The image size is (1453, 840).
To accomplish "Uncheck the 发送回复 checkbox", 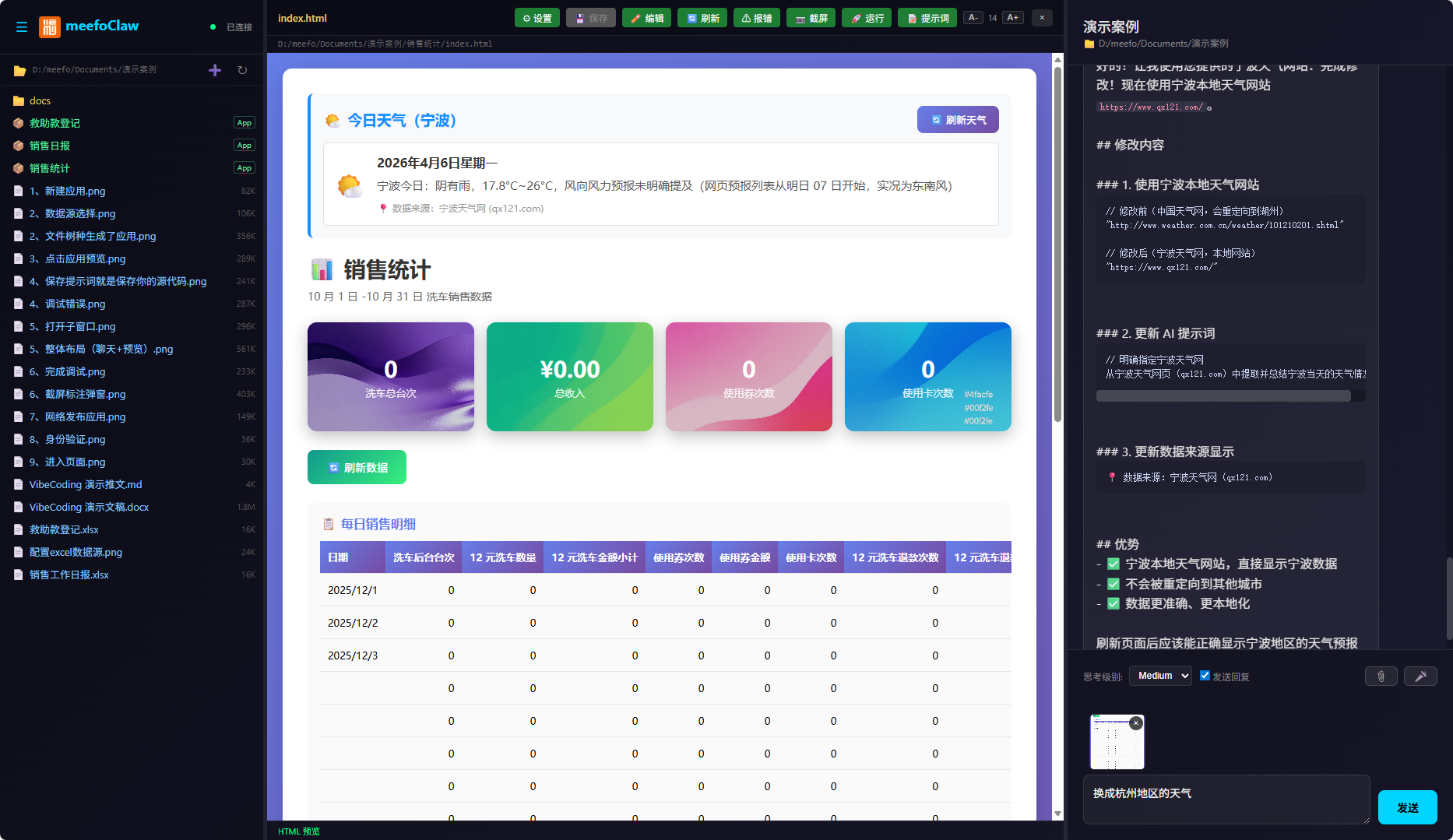I will [x=1205, y=675].
